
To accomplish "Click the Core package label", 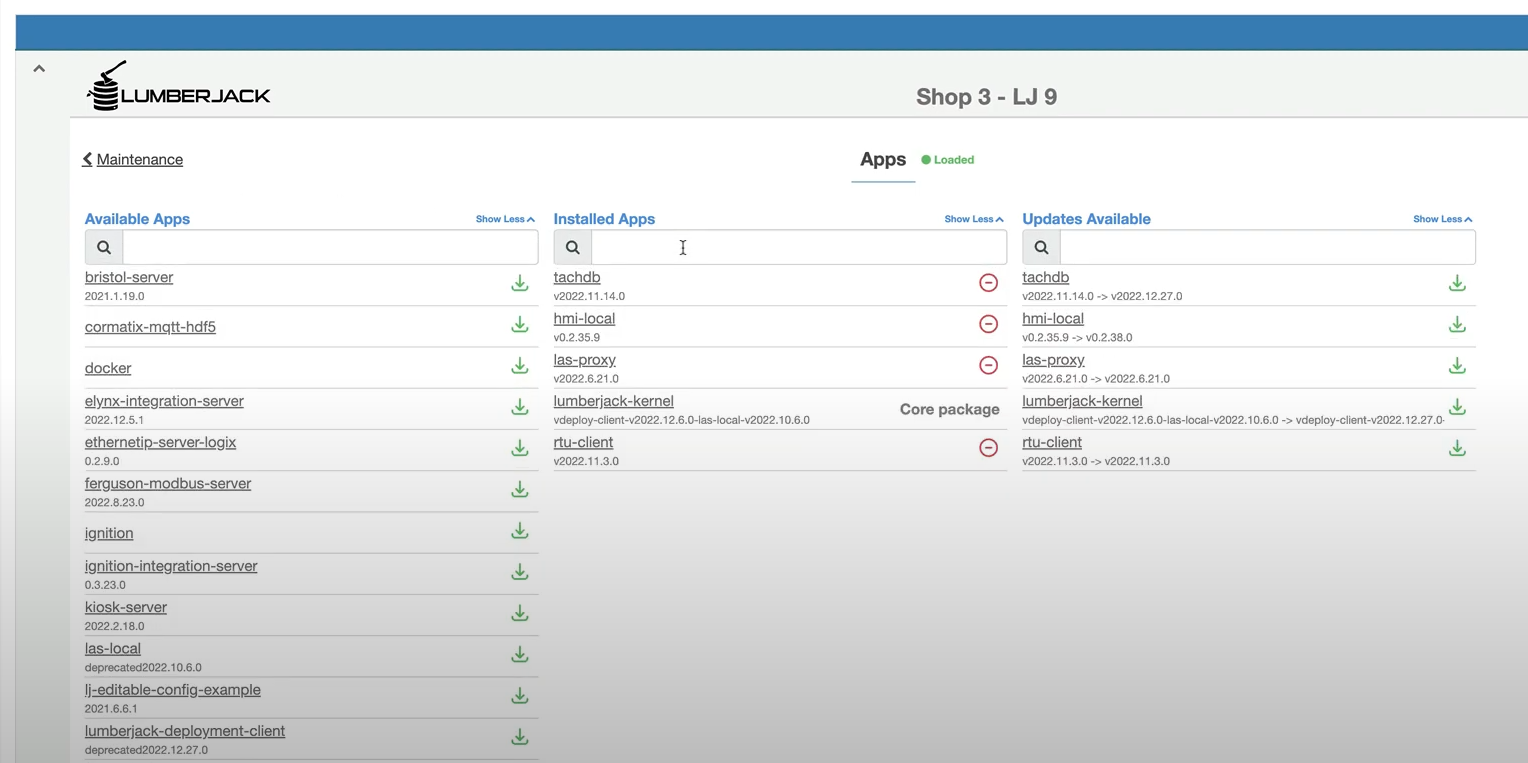I will [950, 409].
